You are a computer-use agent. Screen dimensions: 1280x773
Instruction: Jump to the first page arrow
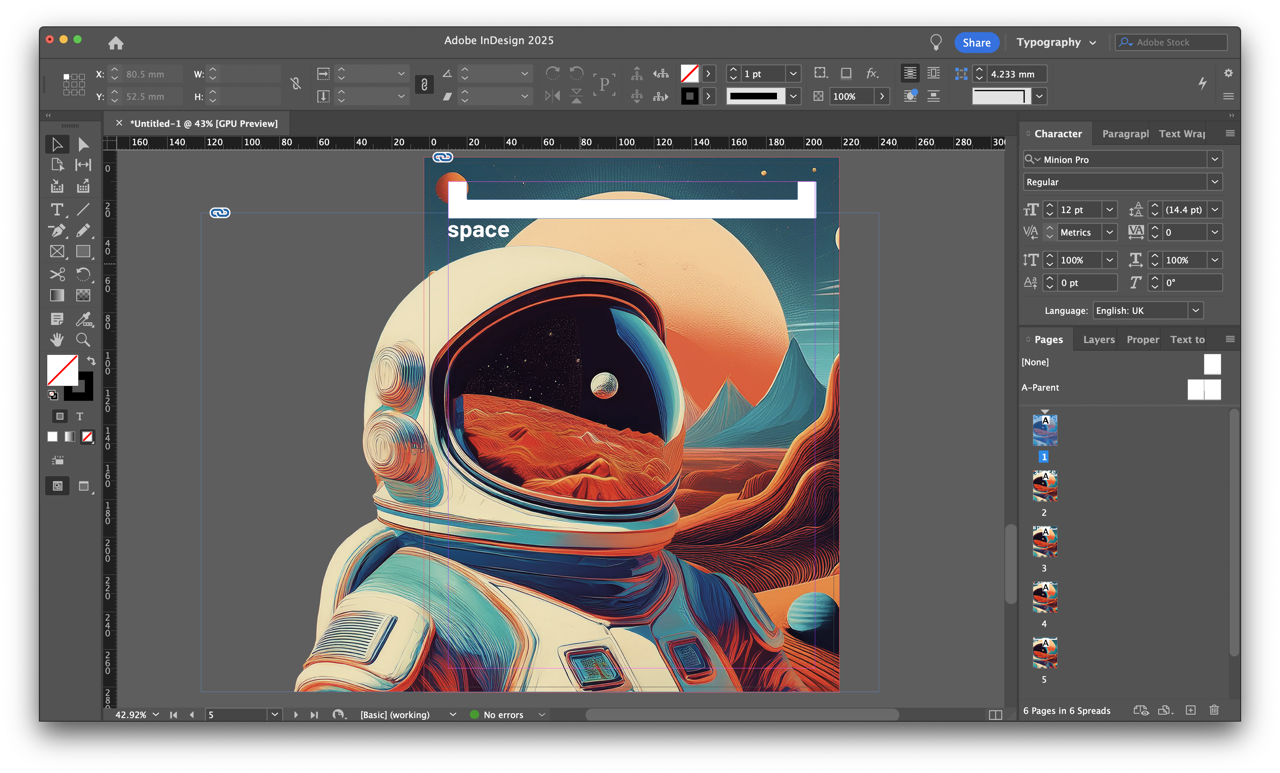tap(174, 715)
